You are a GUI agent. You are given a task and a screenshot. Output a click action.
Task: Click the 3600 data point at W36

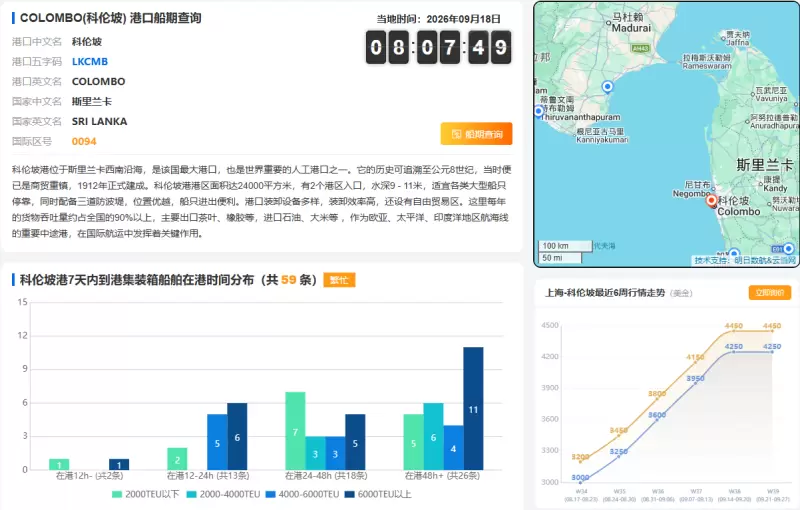point(657,420)
